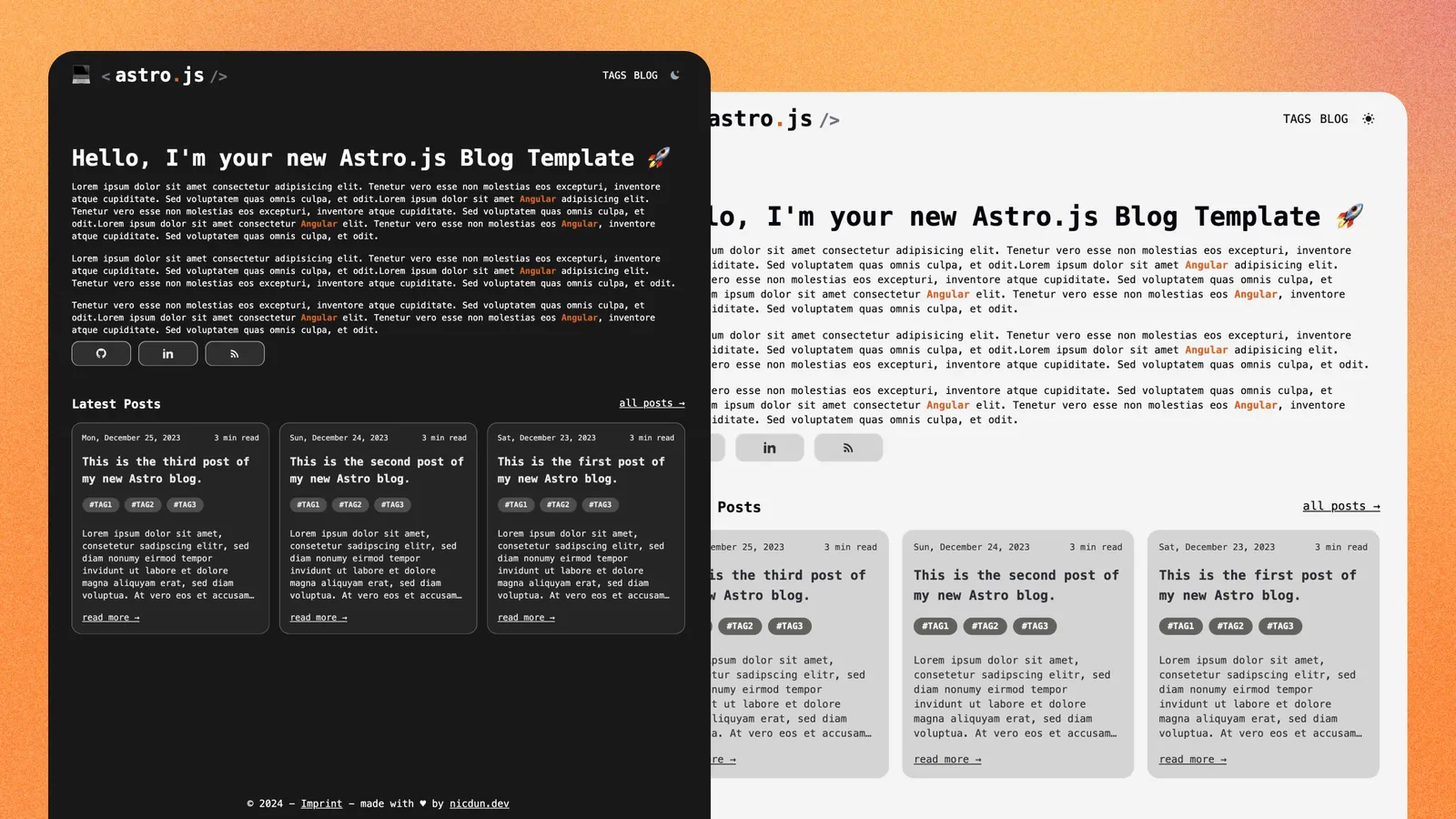
Task: Click the RSS feed icon in light theme
Action: 848,448
